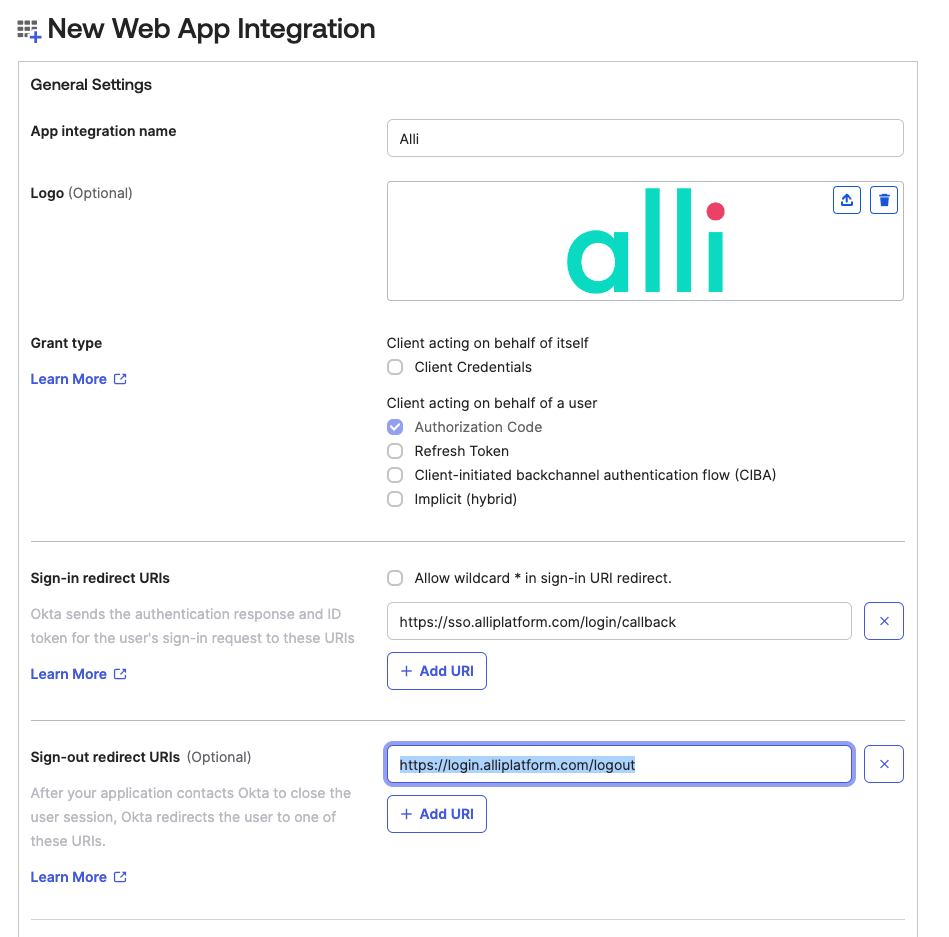The height and width of the screenshot is (937, 949).
Task: Check Client-initiated backchannel authentication flow (CIBA)
Action: pos(395,475)
